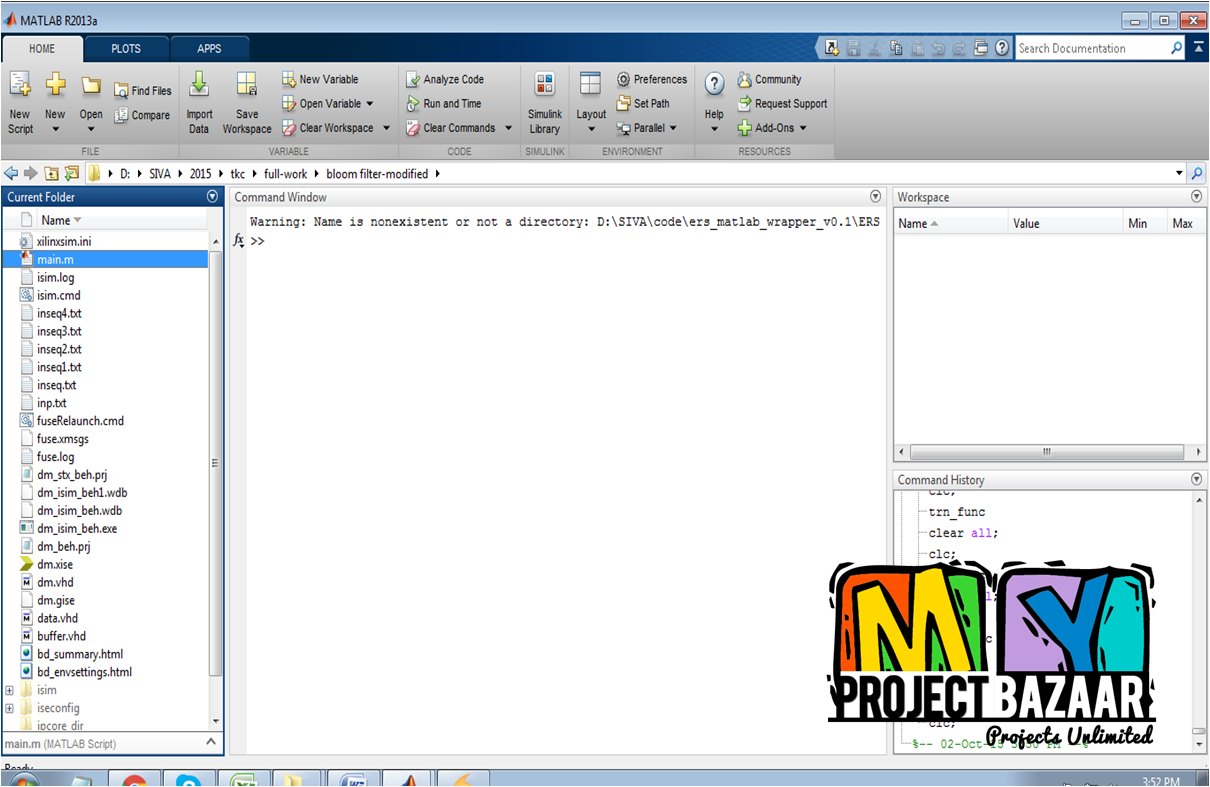Expand the iseconfig folder
1210x787 pixels.
click(9, 708)
